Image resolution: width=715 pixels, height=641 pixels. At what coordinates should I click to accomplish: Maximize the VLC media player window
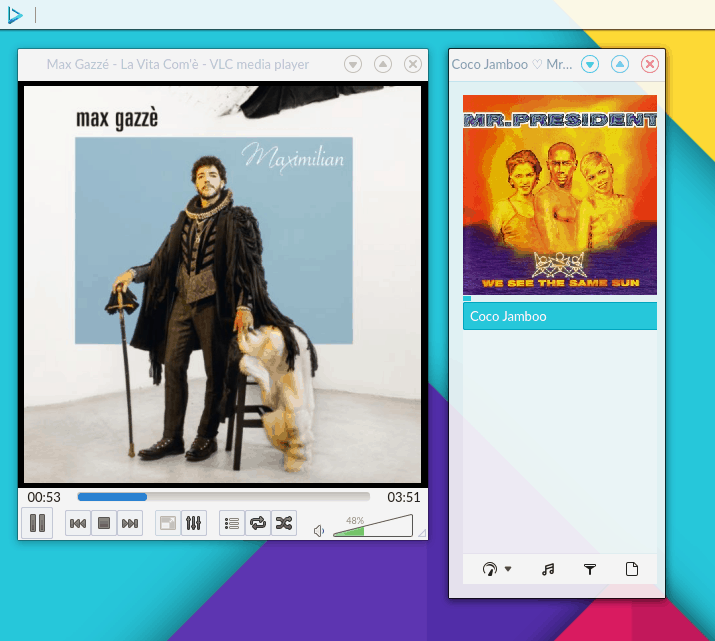pyautogui.click(x=383, y=64)
